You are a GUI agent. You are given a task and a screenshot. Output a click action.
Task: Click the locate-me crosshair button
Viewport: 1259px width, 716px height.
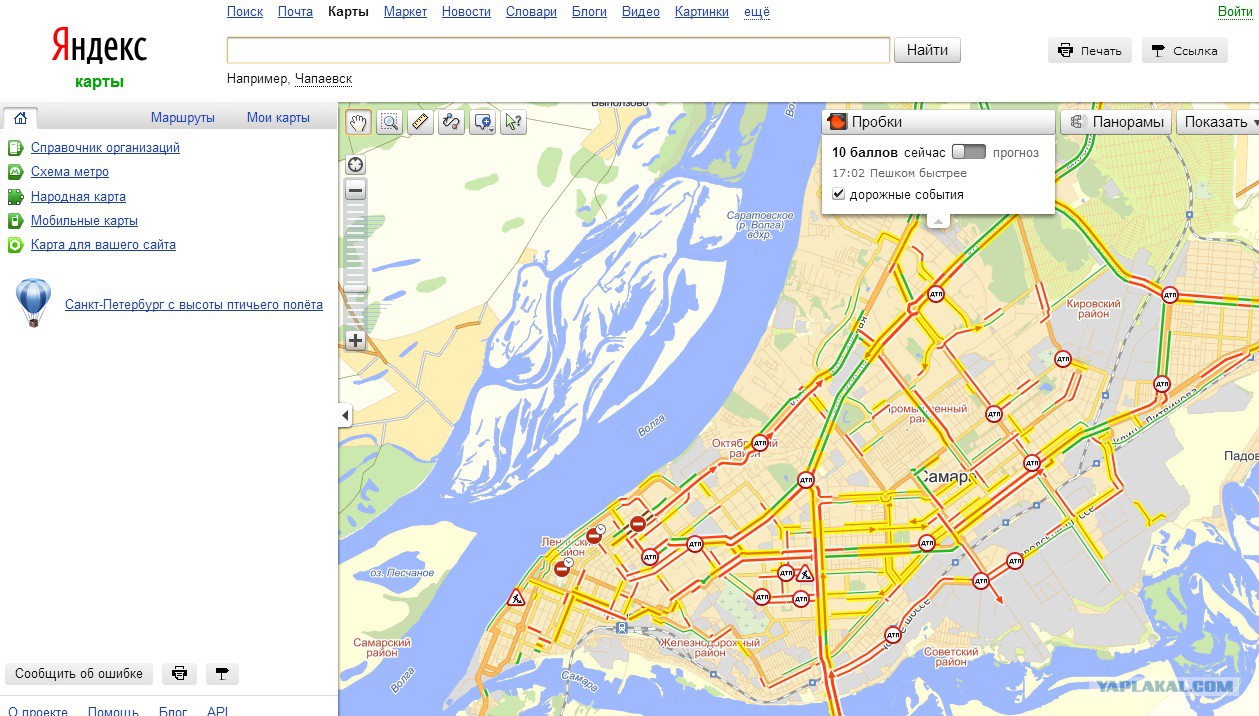355,165
